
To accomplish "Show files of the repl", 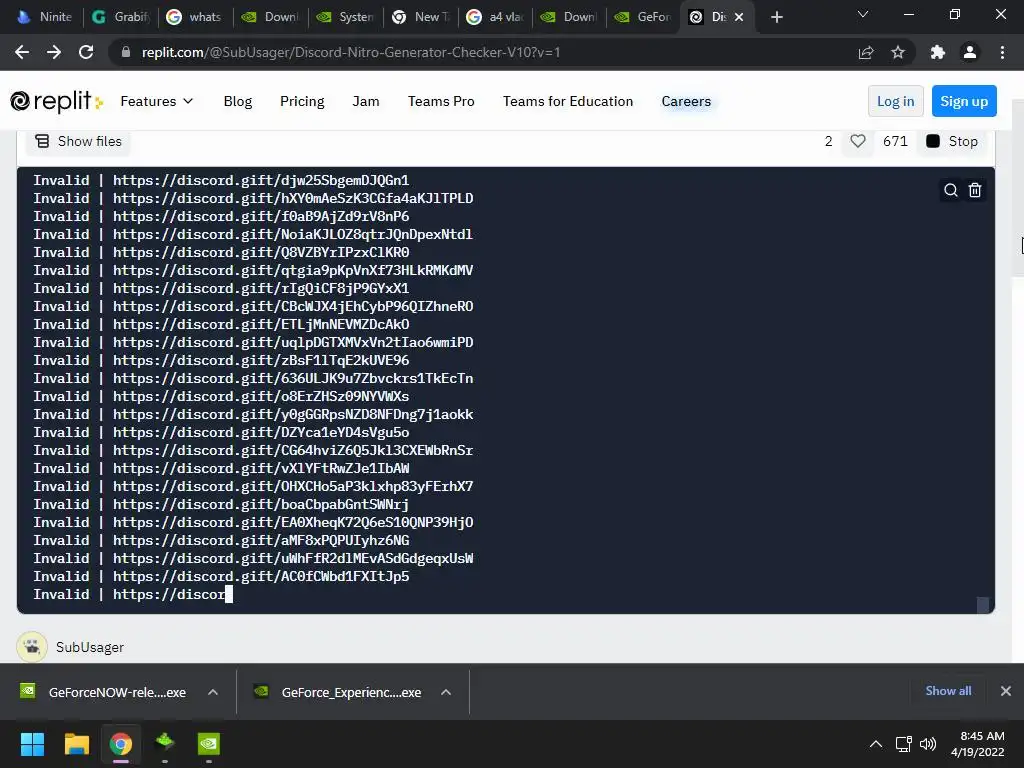I will click(x=78, y=141).
